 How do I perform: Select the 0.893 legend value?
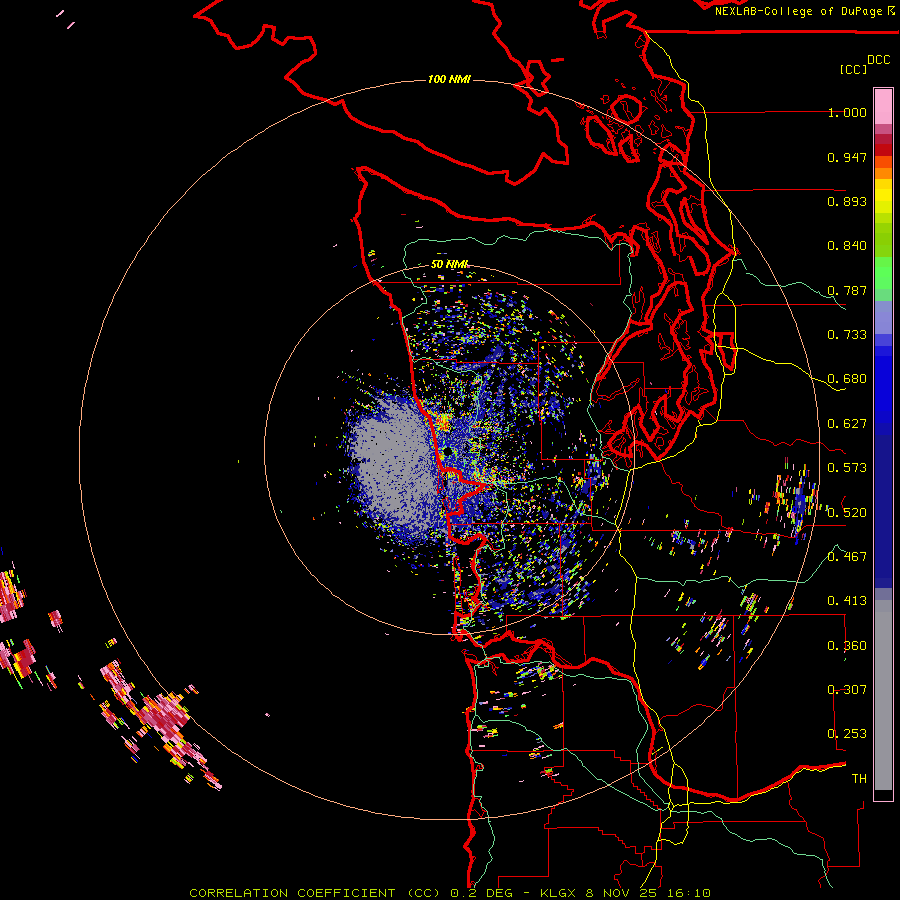[x=847, y=201]
